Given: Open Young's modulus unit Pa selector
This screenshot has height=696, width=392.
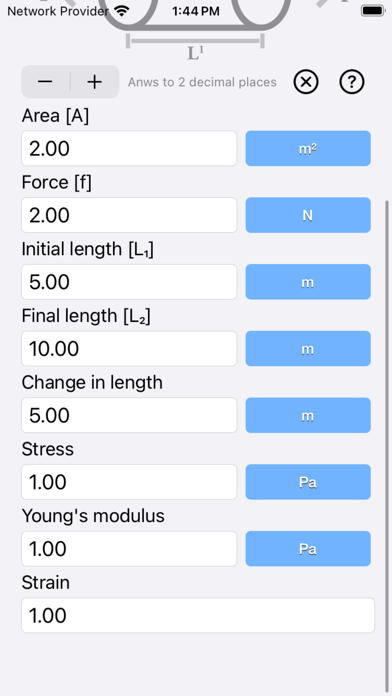Looking at the screenshot, I should 308,549.
